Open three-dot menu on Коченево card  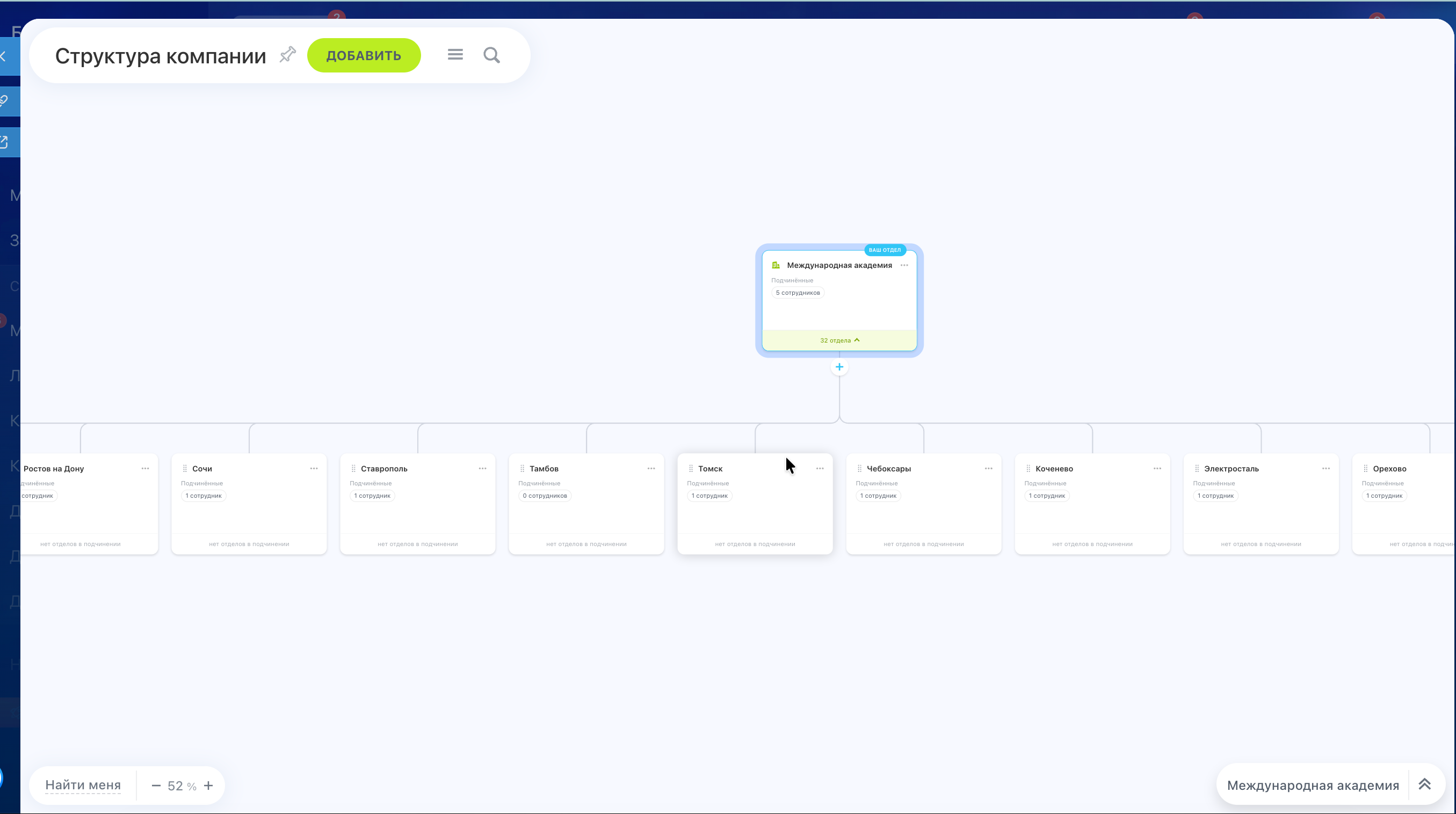click(1157, 468)
